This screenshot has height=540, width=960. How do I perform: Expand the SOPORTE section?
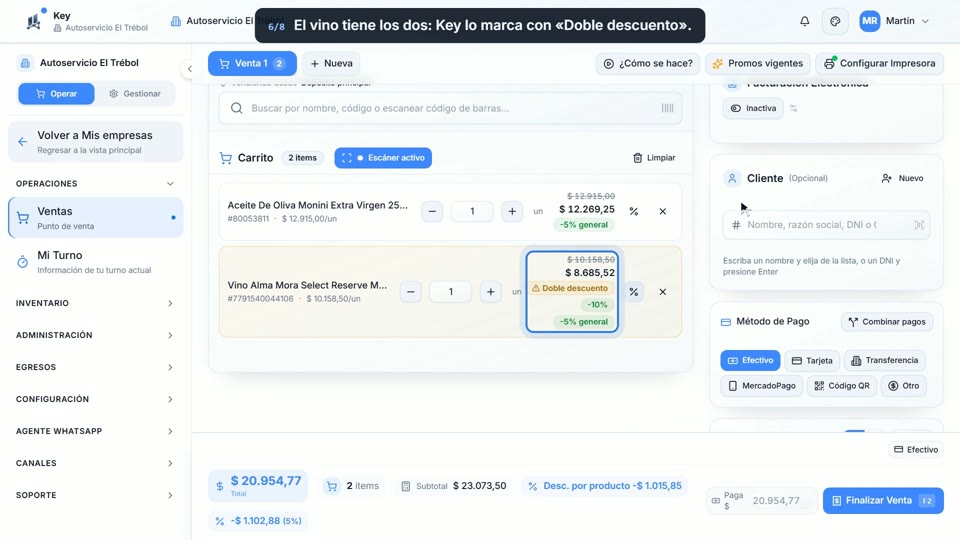(x=96, y=495)
